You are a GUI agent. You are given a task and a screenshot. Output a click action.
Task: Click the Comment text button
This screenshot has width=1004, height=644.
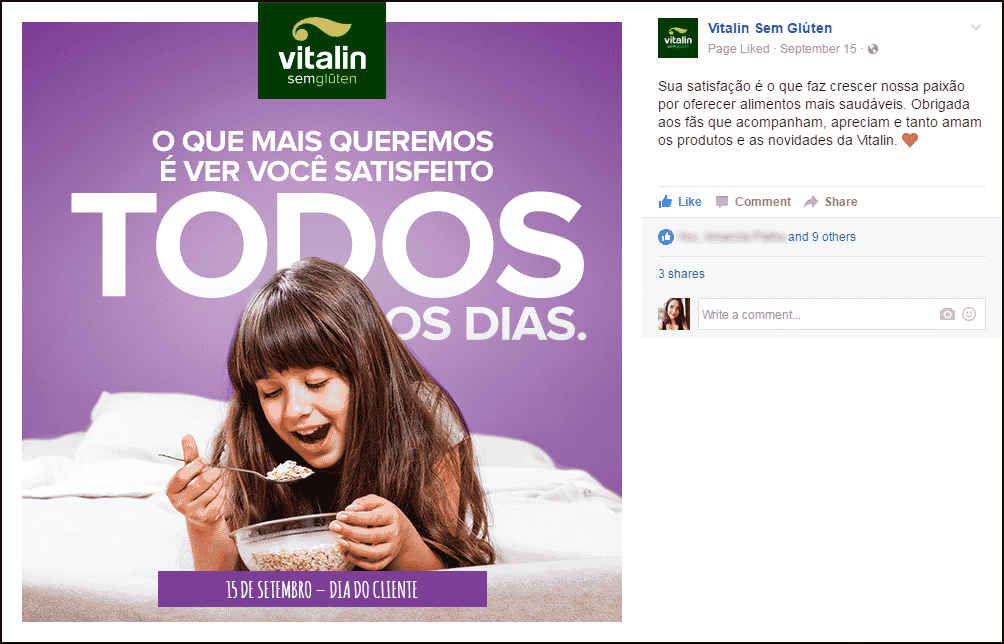(x=763, y=202)
